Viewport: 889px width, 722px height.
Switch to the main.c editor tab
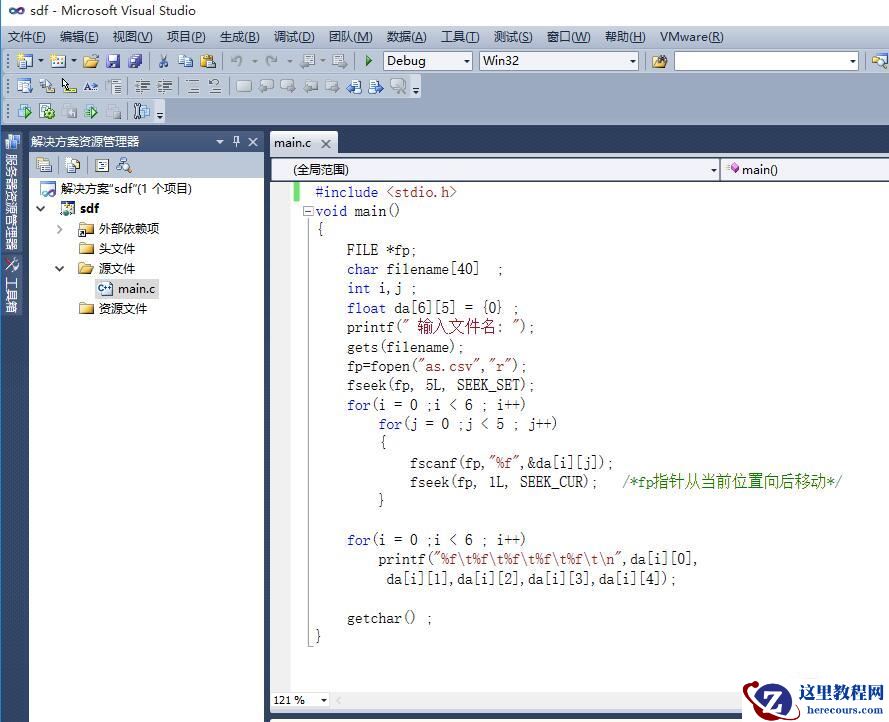coord(293,143)
